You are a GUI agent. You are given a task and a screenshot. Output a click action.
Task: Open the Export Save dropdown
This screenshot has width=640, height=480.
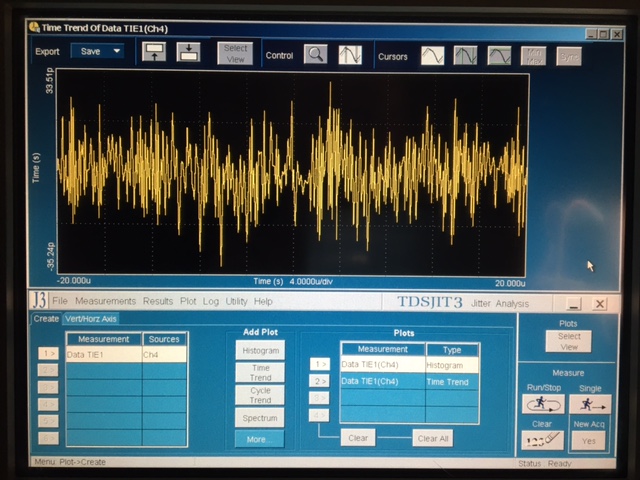[x=98, y=51]
